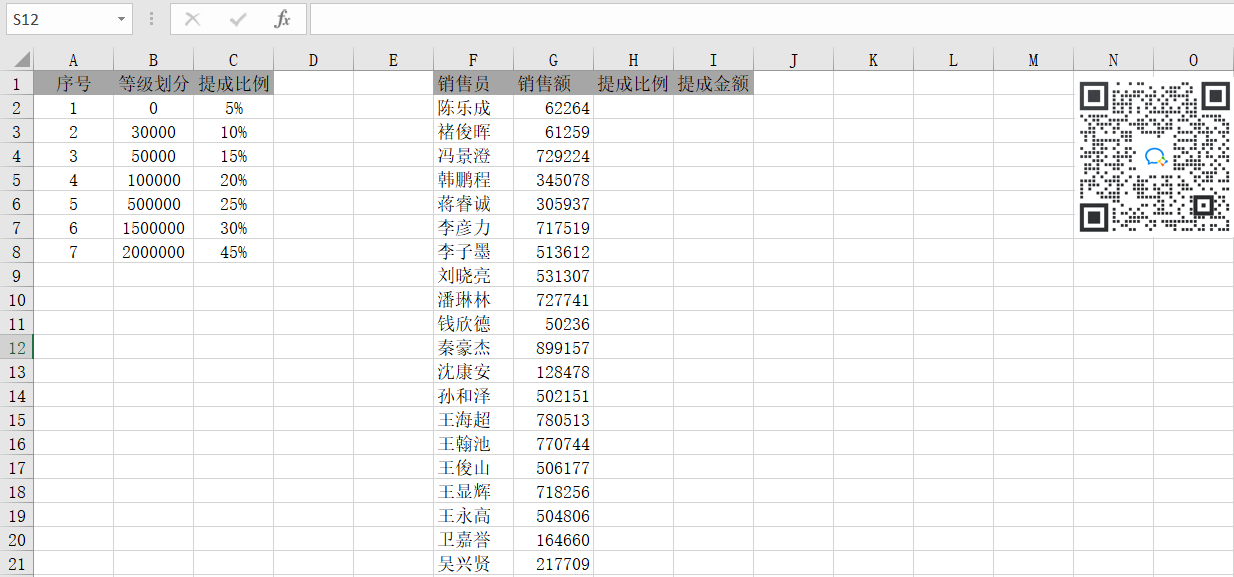
Task: Click sales amount cell 128478
Action: click(x=553, y=372)
